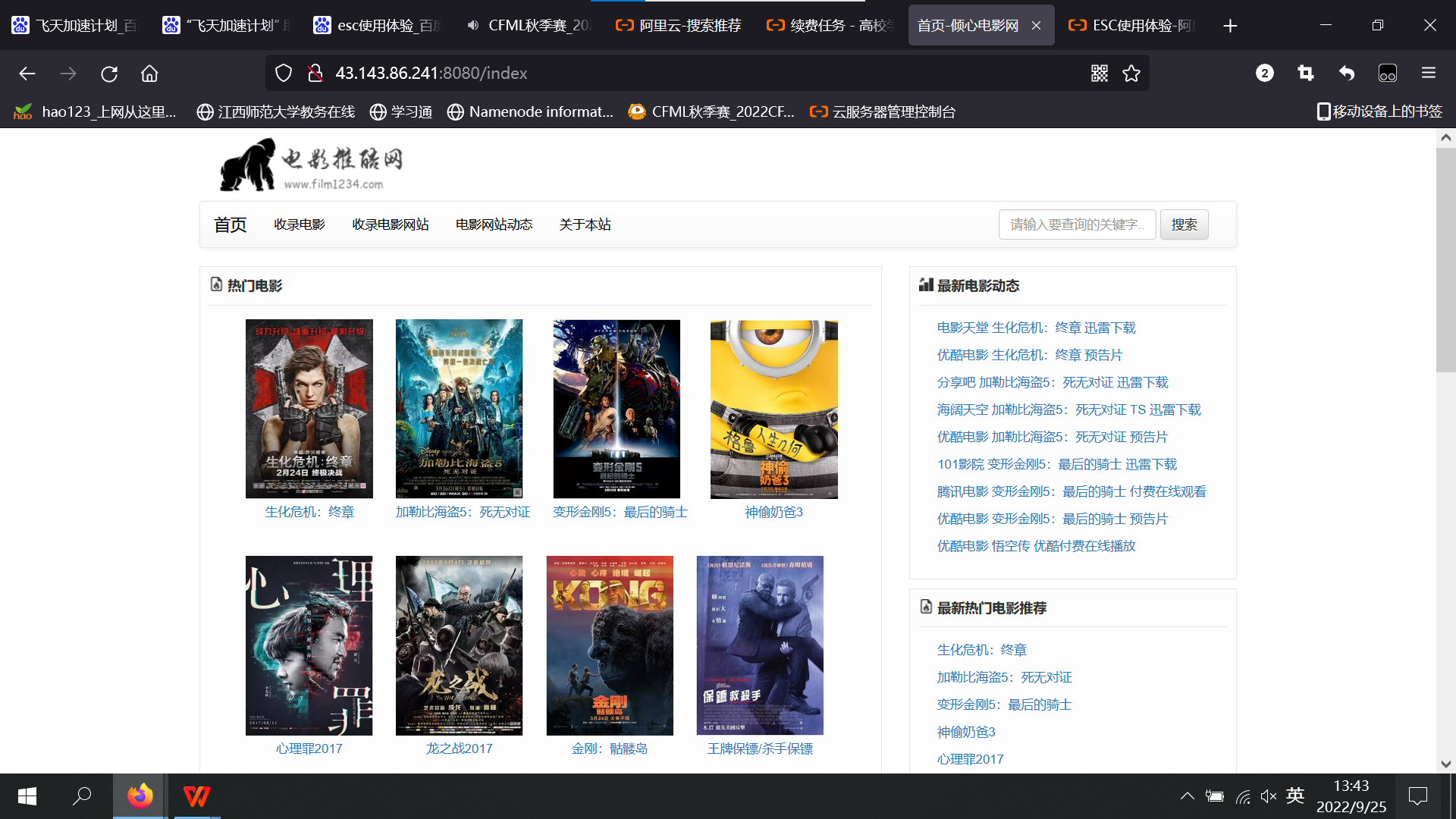Open the 收录电影 navigation item

[300, 224]
